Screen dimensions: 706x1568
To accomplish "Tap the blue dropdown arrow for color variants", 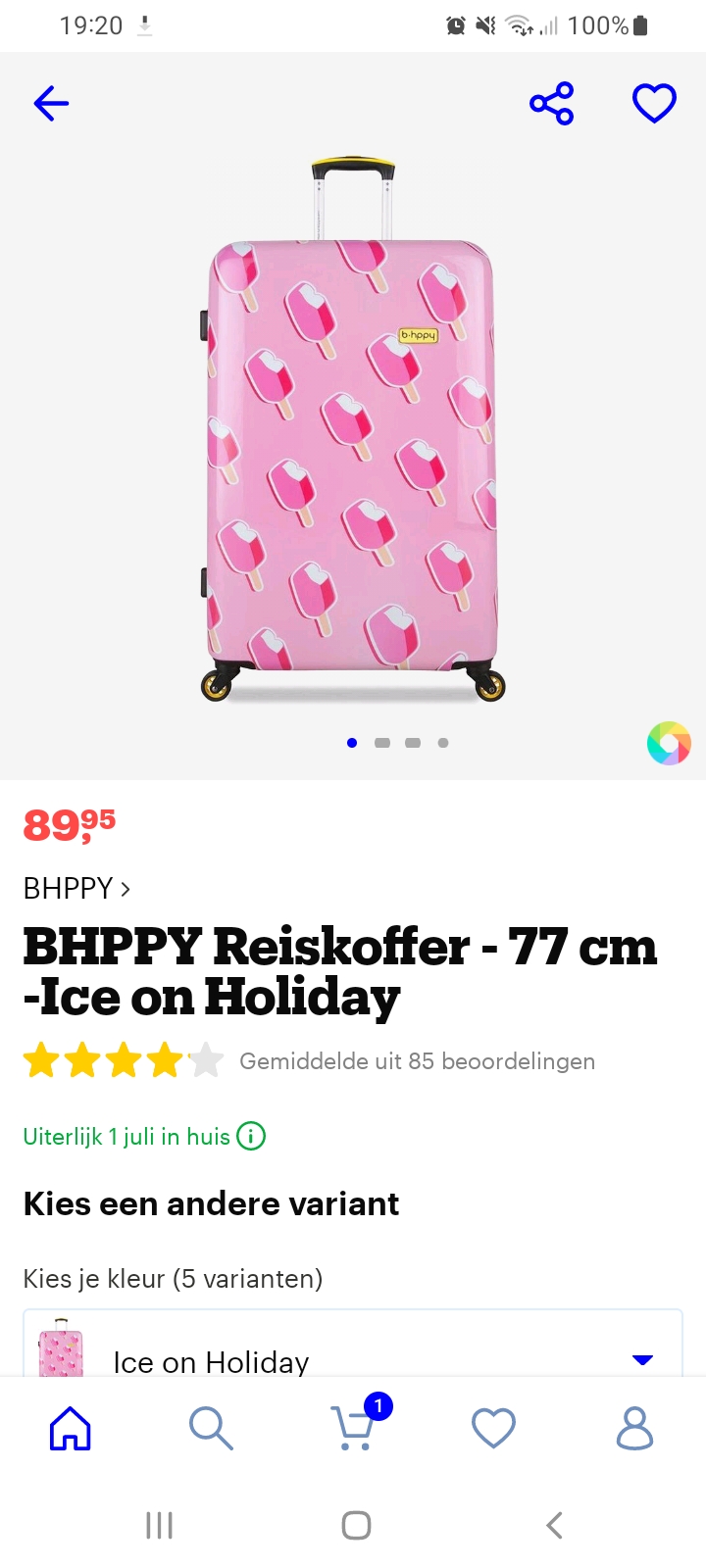I will [642, 1360].
